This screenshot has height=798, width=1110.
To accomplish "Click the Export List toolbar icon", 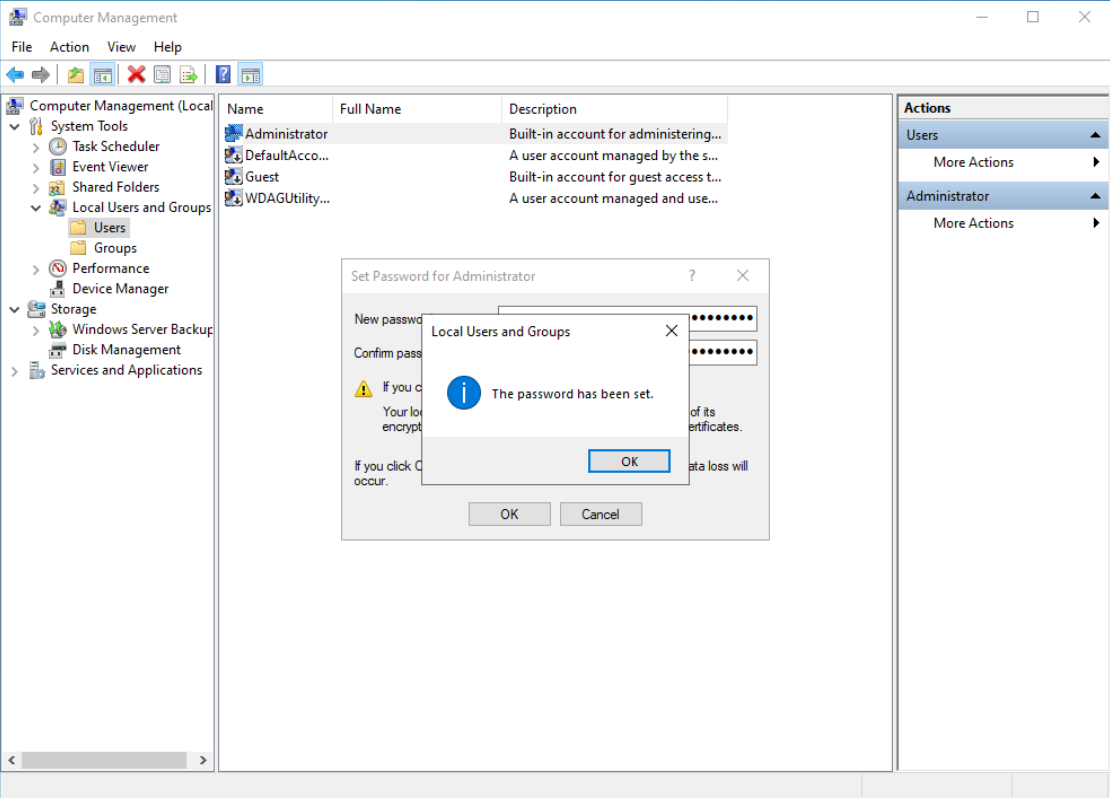I will coord(188,74).
